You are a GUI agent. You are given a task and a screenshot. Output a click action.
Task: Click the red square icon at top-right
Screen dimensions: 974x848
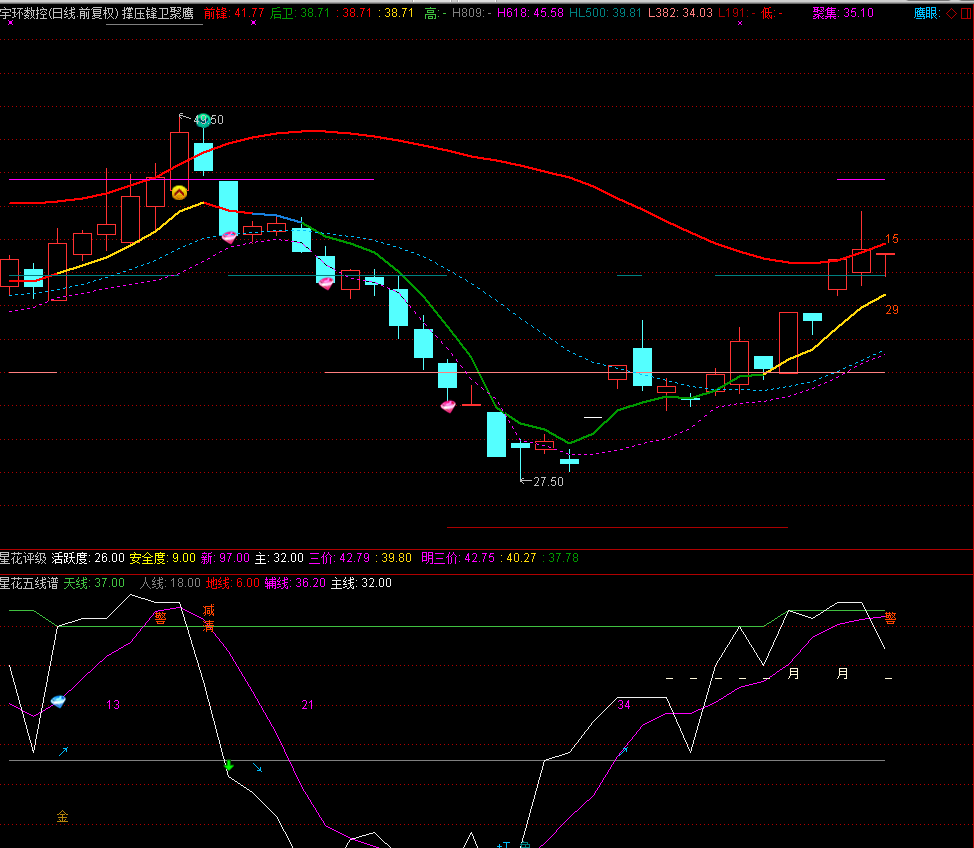967,13
